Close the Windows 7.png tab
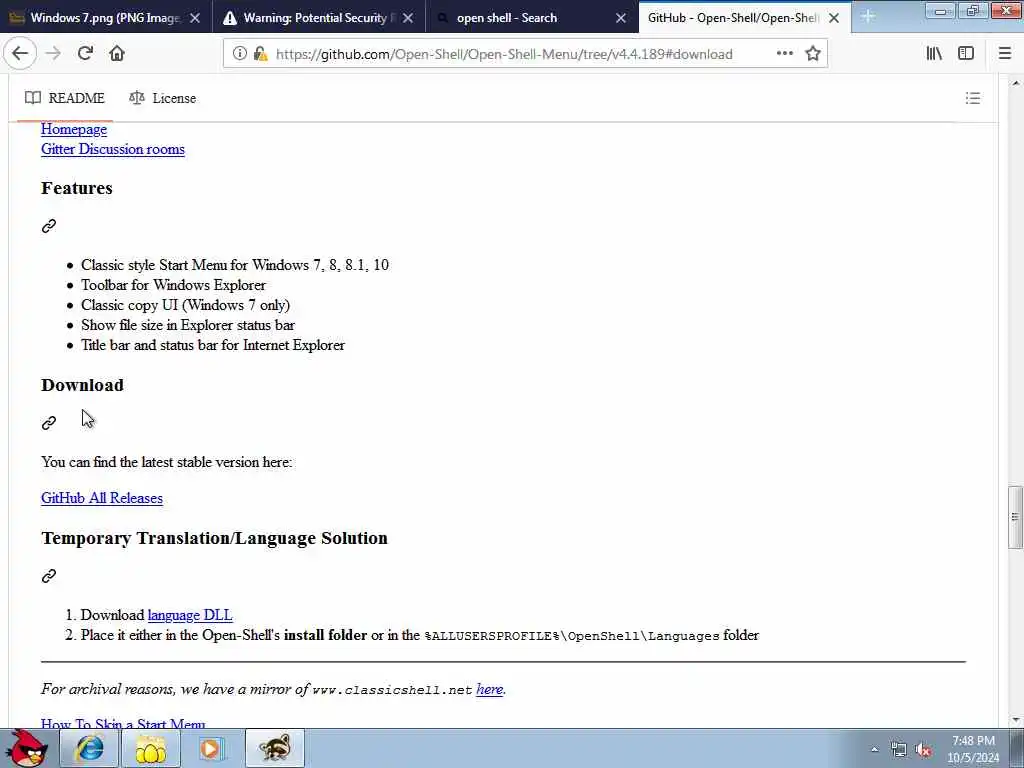Viewport: 1024px width, 768px height. pos(195,18)
